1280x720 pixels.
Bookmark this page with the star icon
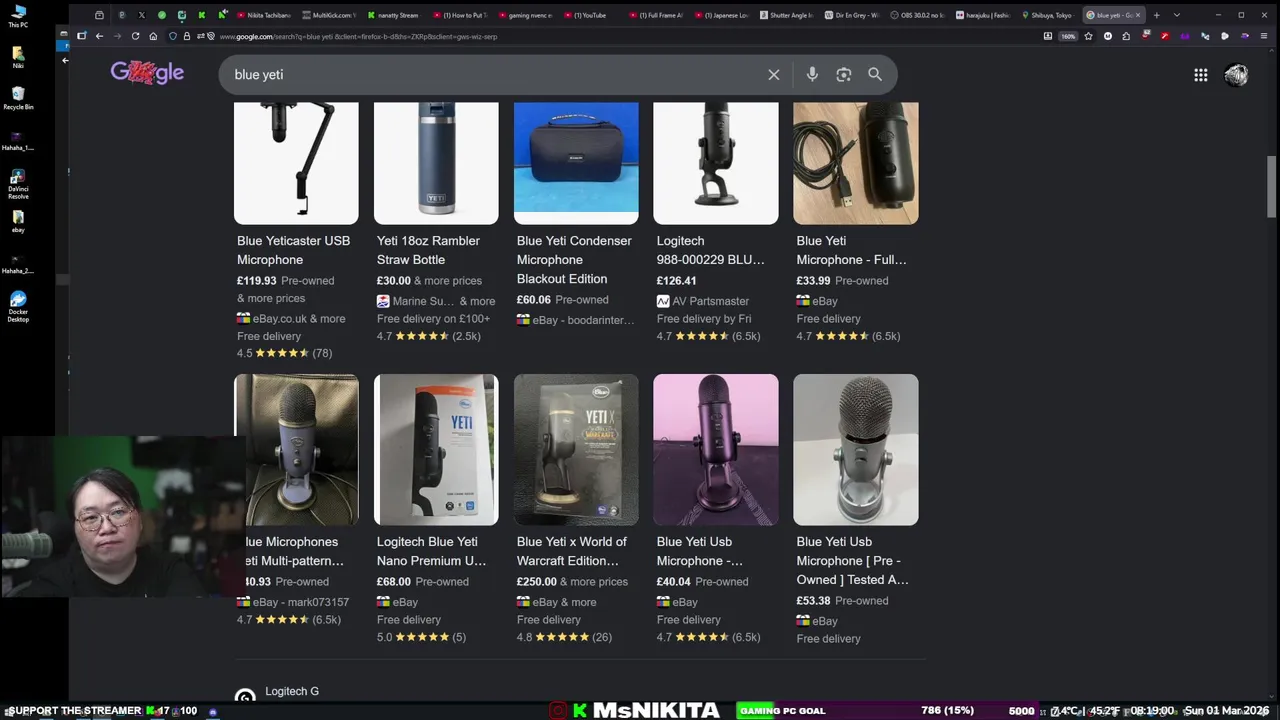point(1088,36)
